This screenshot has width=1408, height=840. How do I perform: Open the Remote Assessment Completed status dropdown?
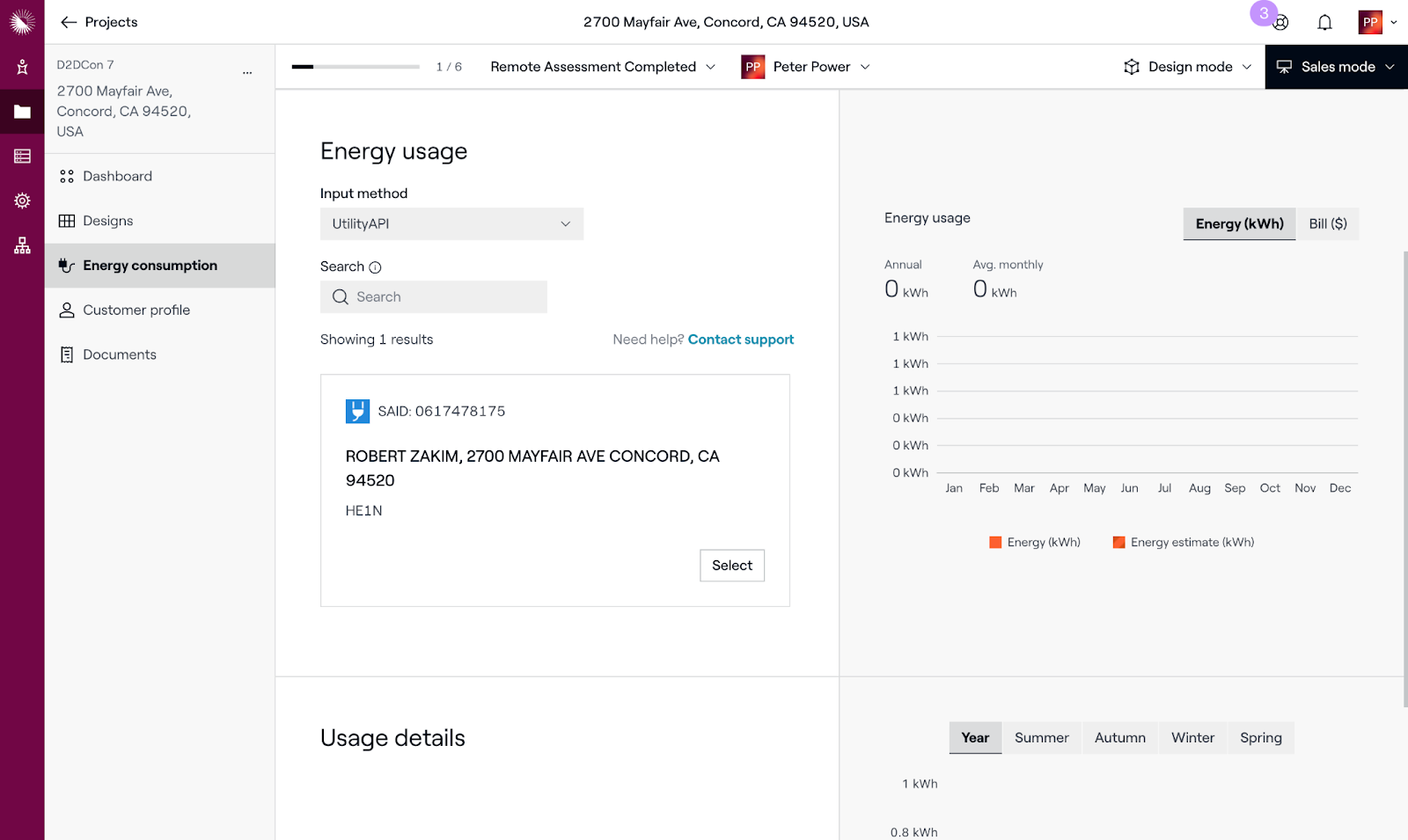pyautogui.click(x=603, y=67)
